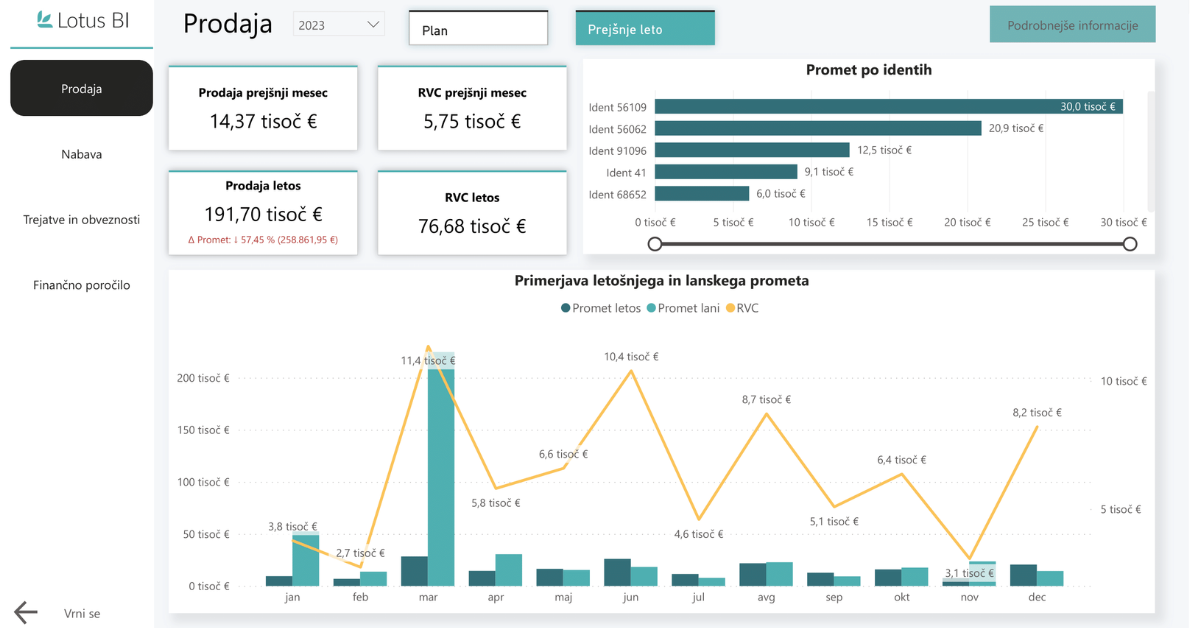Go to Trejatve in obveznosti page

point(81,220)
